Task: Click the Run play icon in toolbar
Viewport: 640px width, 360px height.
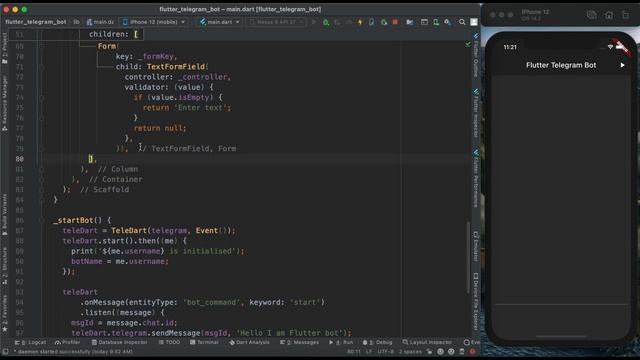Action: point(314,22)
